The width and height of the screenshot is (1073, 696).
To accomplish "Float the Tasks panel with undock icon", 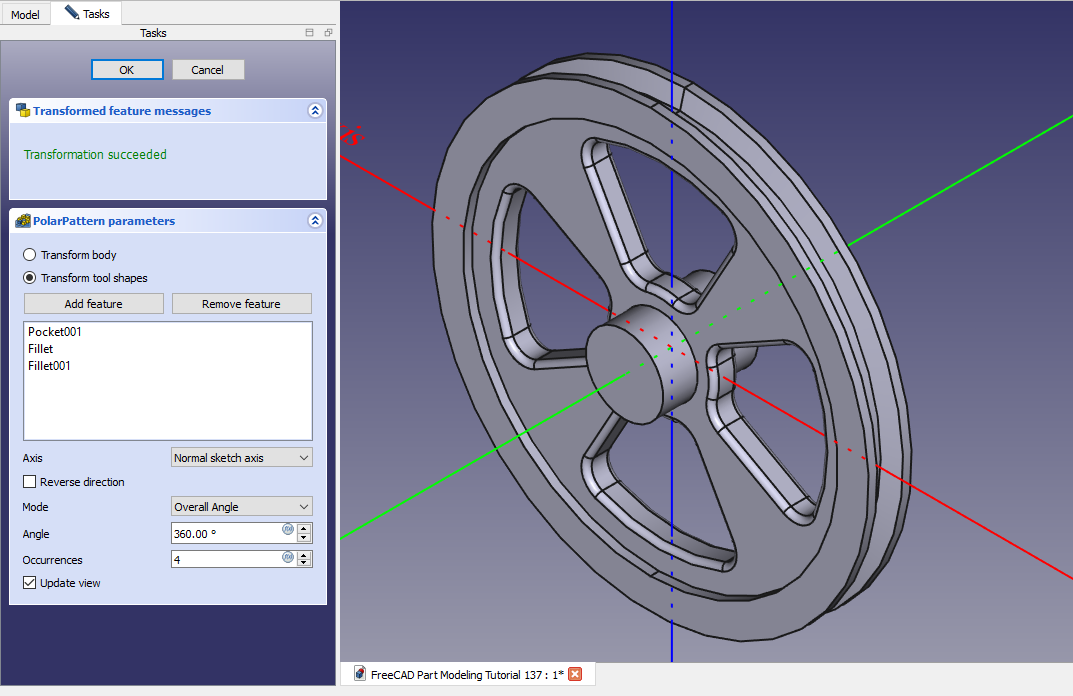I will pos(328,33).
